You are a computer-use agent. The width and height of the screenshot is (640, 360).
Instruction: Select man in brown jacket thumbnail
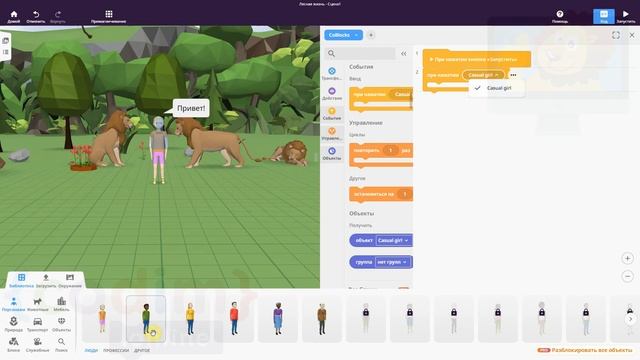click(322, 319)
